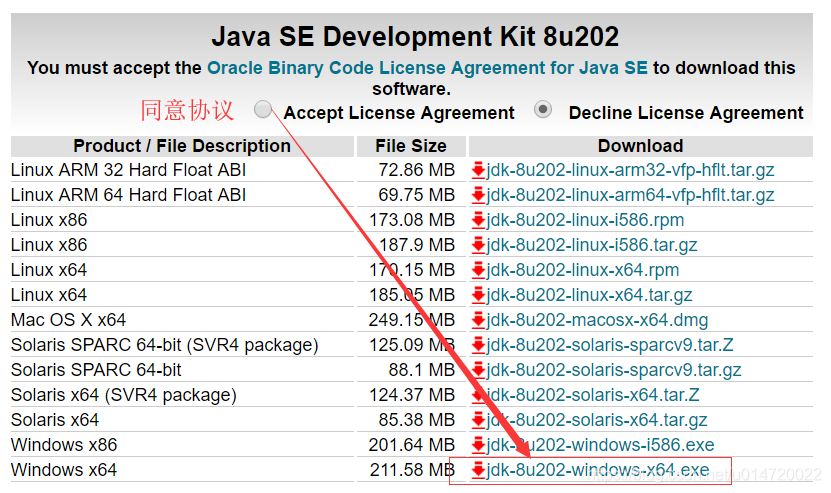Viewport: 831px width, 493px height.
Task: Download jdk-8u202-macosx-x64.dmg link
Action: point(597,320)
